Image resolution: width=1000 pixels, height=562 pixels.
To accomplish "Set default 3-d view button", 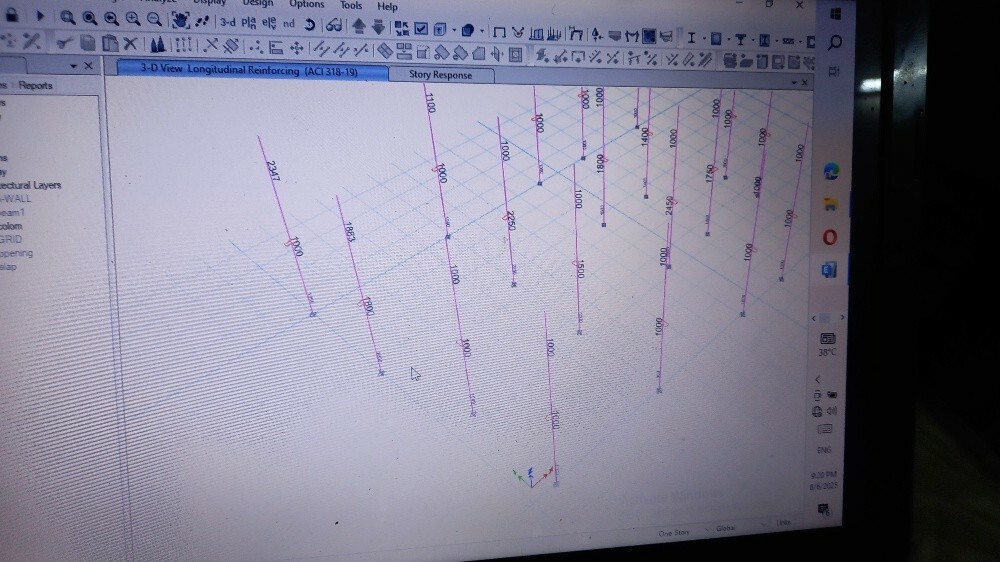I will (x=228, y=22).
